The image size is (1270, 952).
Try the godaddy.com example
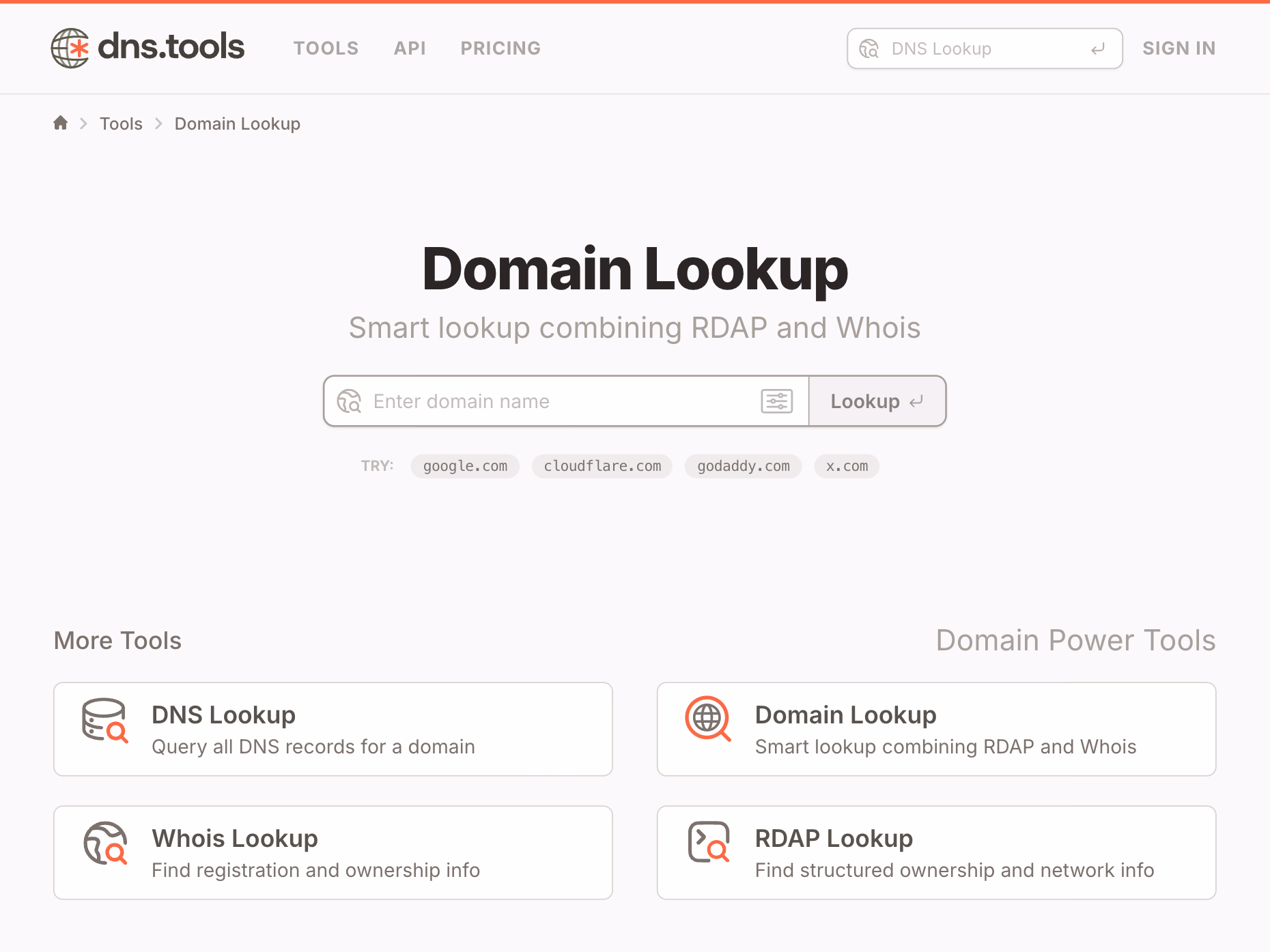[744, 466]
